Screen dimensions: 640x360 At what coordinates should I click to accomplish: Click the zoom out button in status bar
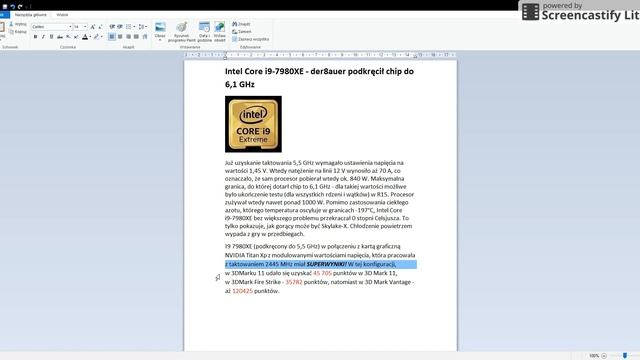[604, 356]
